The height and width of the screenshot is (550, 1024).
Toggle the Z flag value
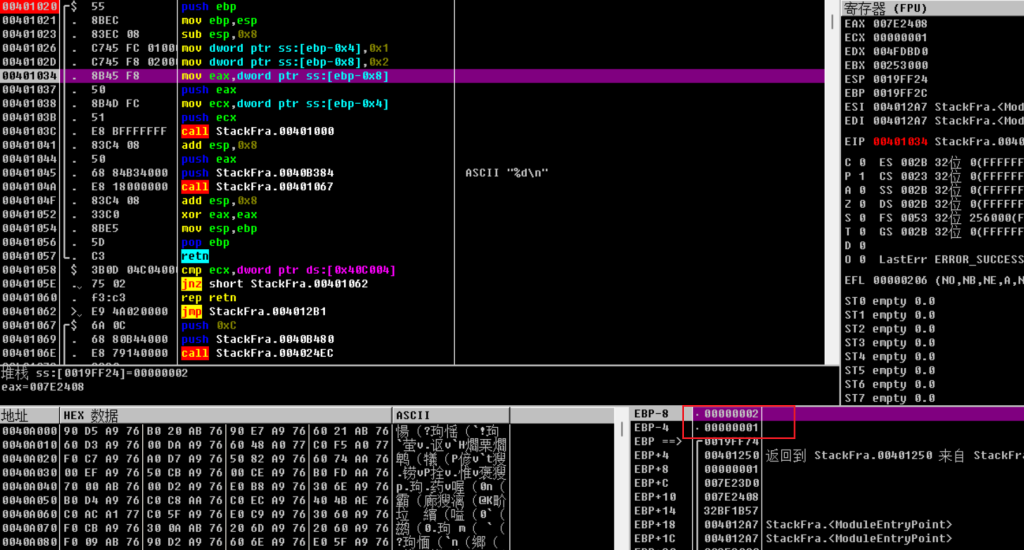click(x=861, y=203)
